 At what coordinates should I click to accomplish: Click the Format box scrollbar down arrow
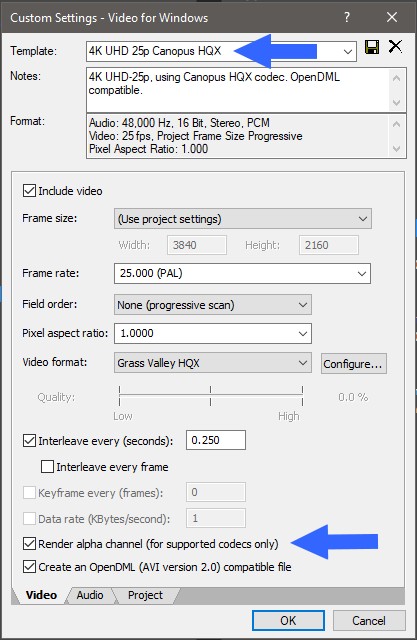[397, 149]
